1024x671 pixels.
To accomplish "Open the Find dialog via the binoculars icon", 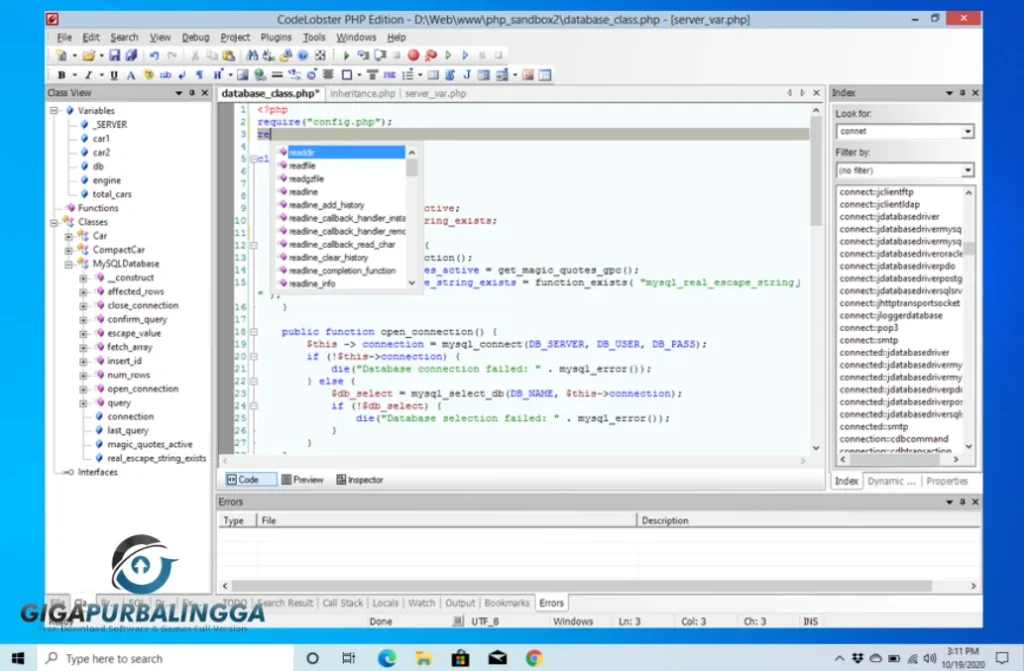I will click(x=253, y=56).
